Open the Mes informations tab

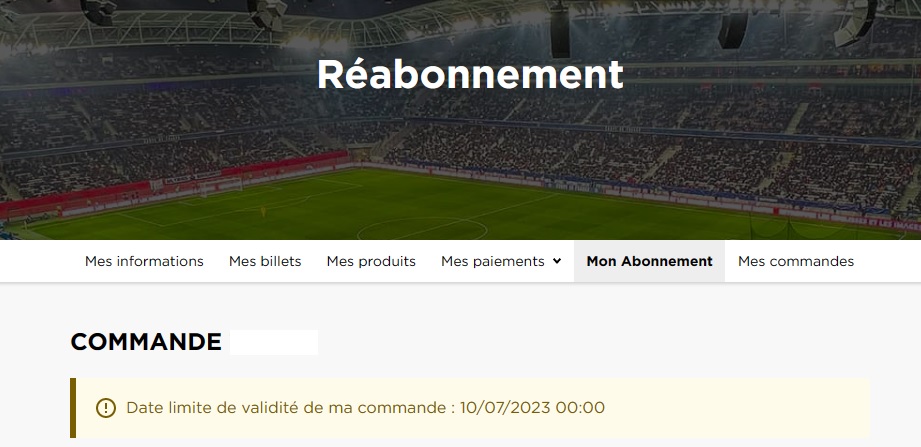144,261
